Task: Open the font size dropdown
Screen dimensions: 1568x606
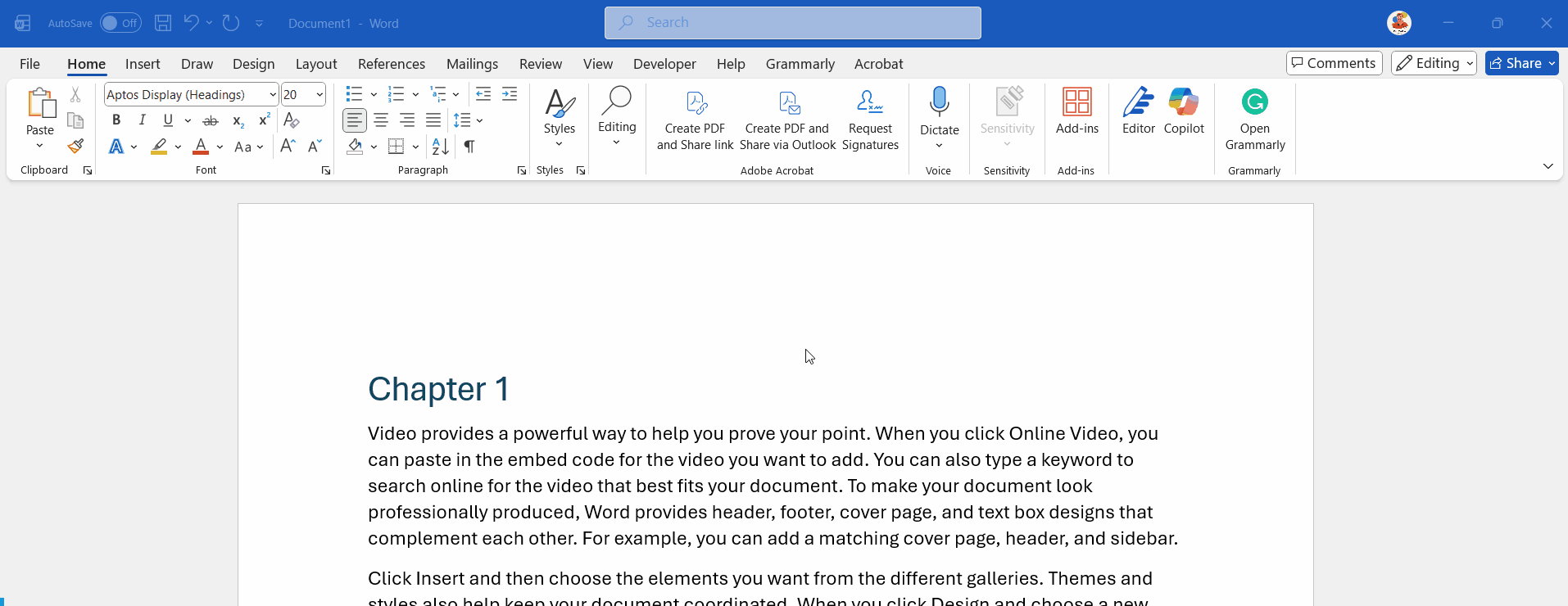Action: pyautogui.click(x=319, y=94)
